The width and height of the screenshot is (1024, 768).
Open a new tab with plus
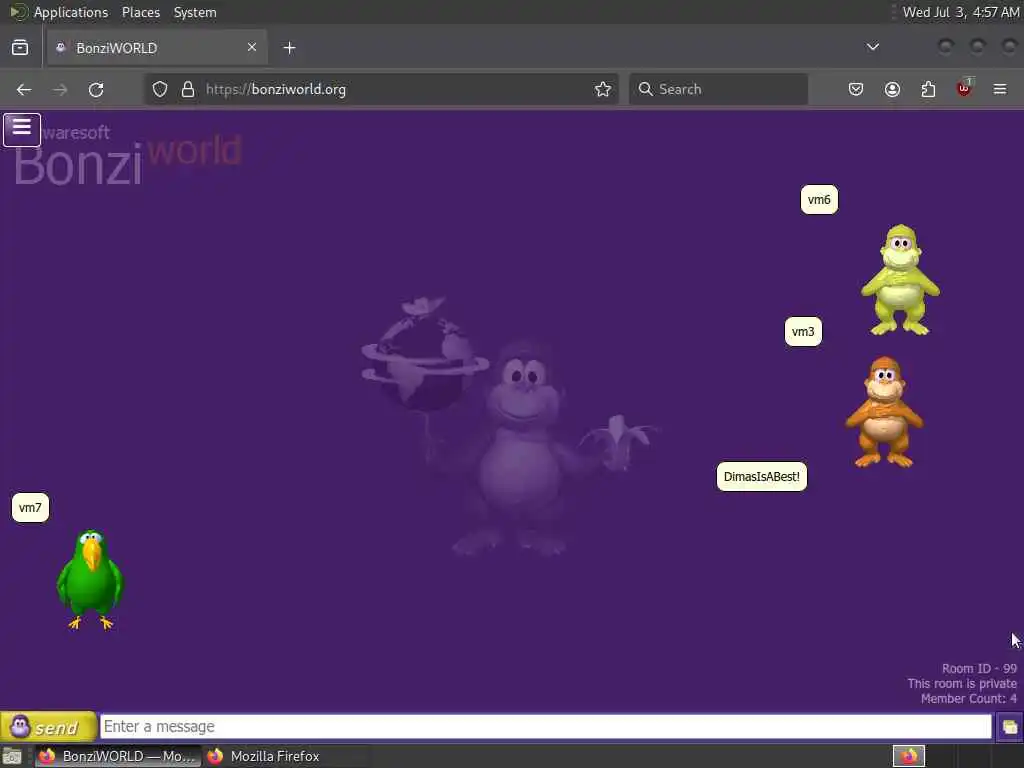tap(289, 48)
